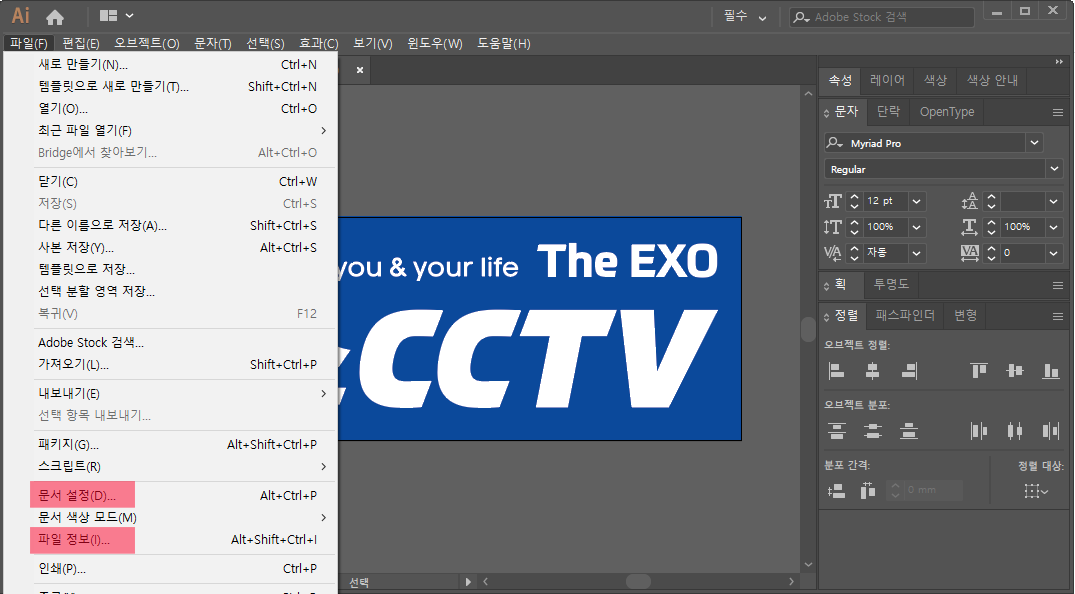Open the arrange documents layout switcher
The width and height of the screenshot is (1075, 594).
click(116, 15)
